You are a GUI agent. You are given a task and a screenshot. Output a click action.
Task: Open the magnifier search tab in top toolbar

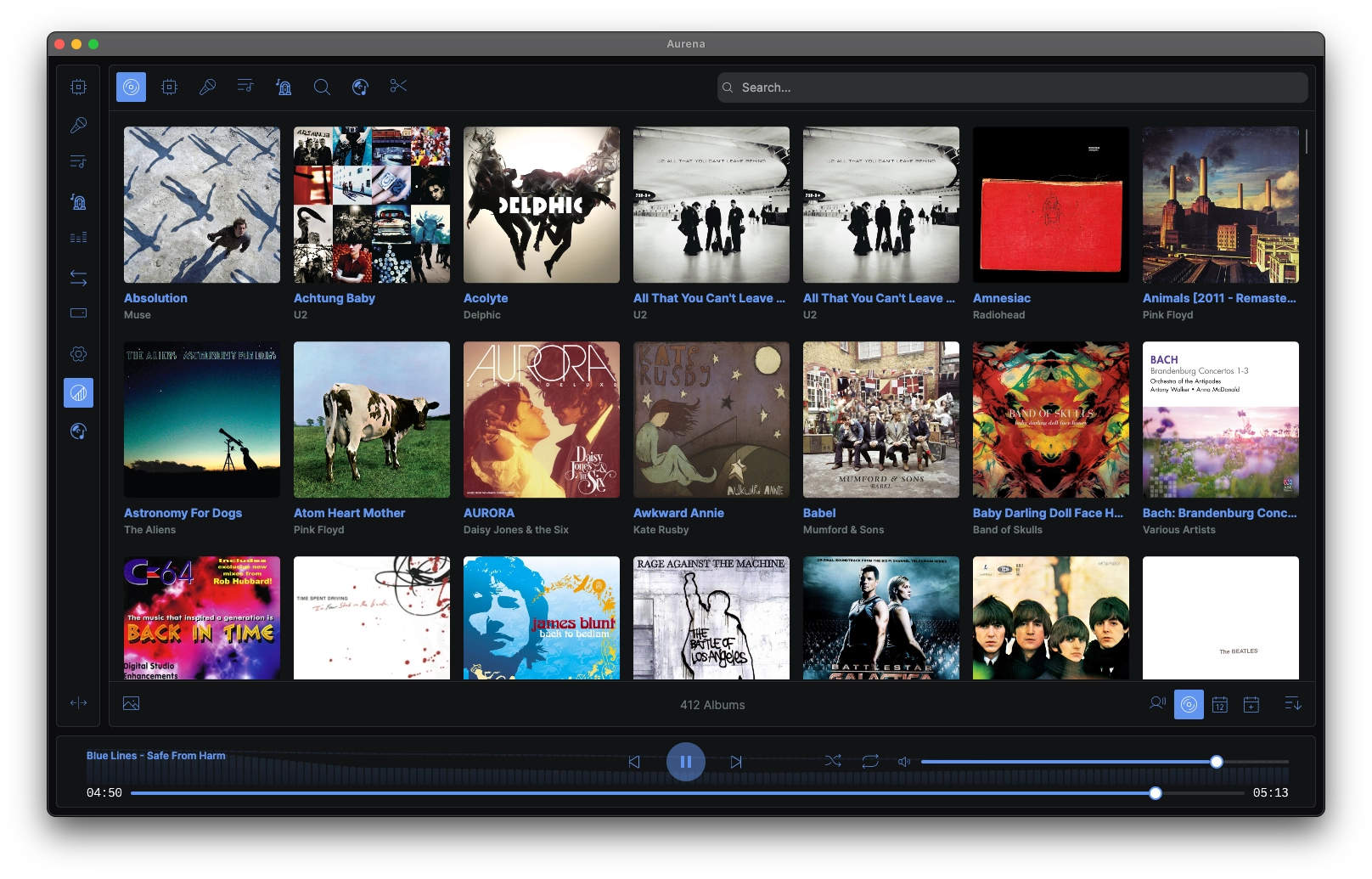point(322,87)
